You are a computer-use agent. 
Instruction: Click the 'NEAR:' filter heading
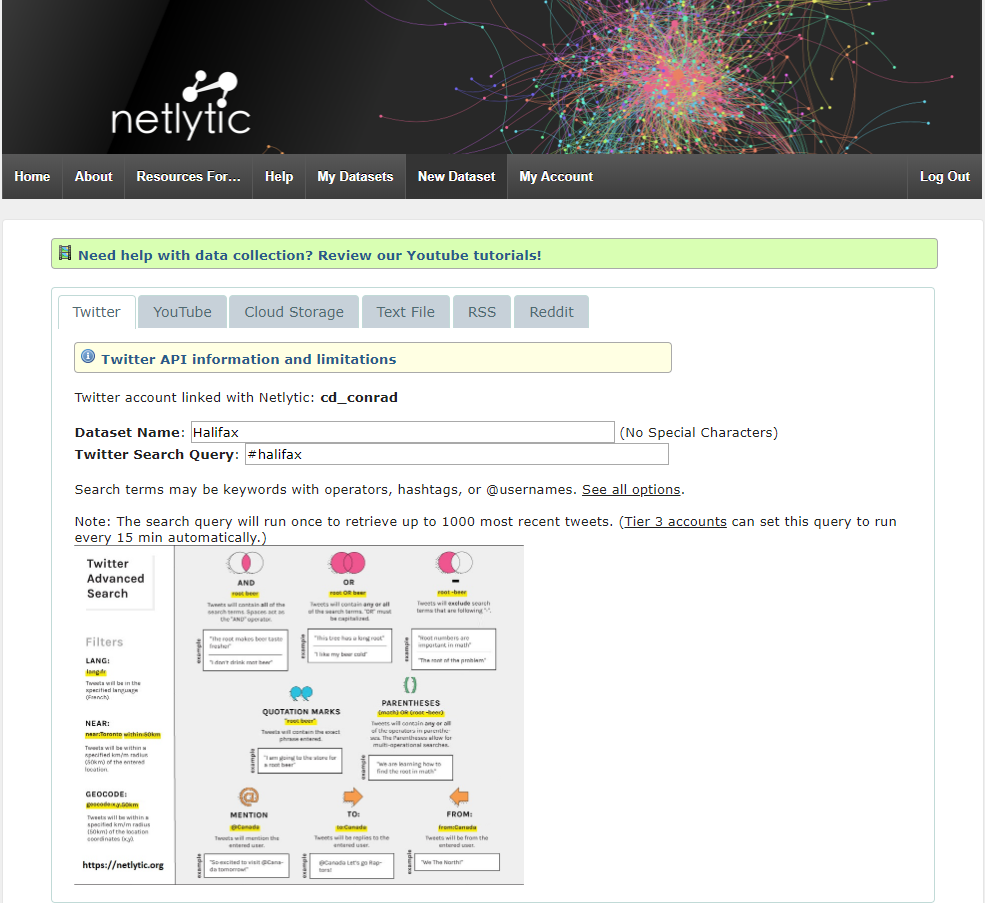point(98,723)
